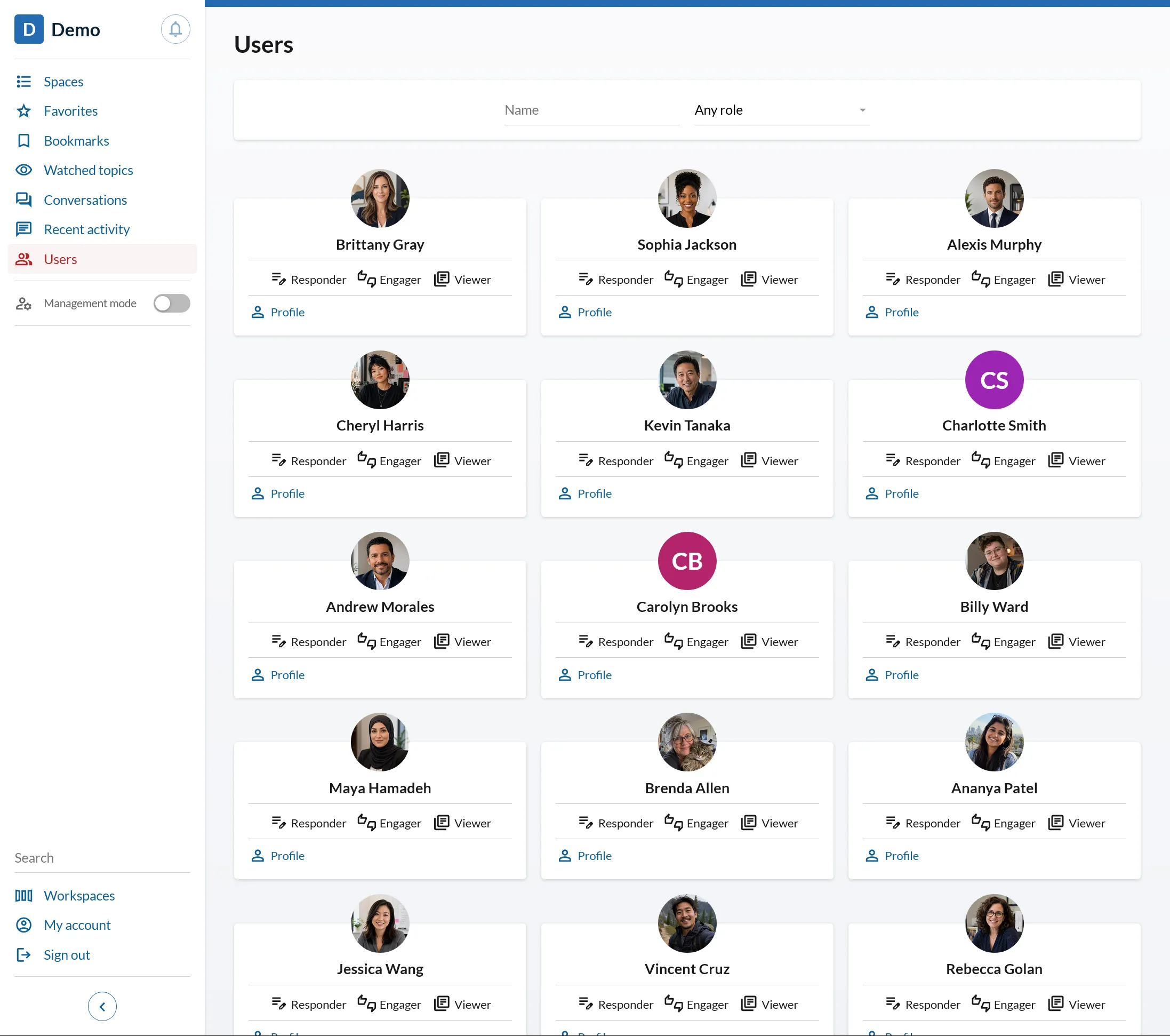Click Charlotte Smith's CS avatar

[x=994, y=380]
